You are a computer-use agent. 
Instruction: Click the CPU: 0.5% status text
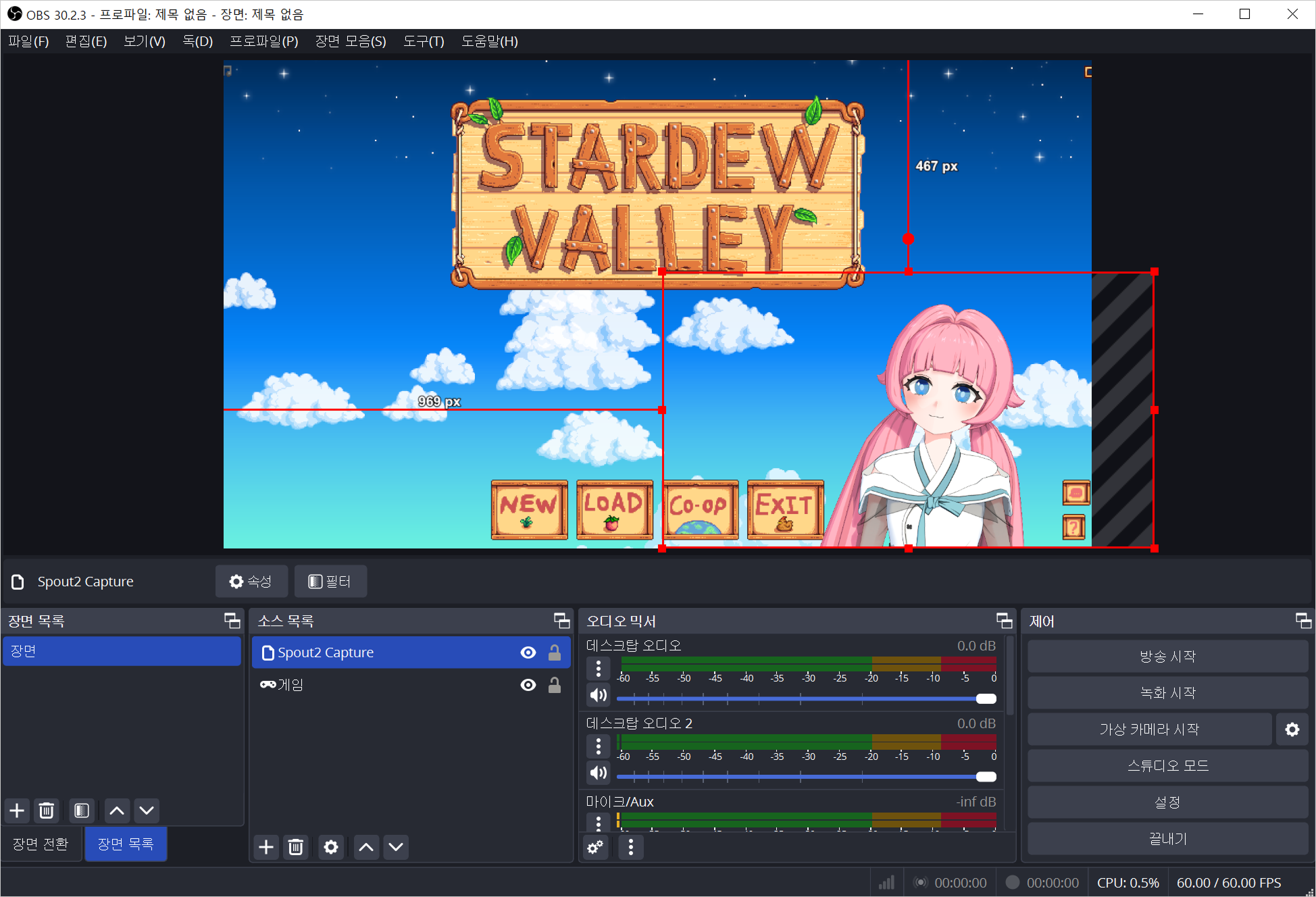1128,883
